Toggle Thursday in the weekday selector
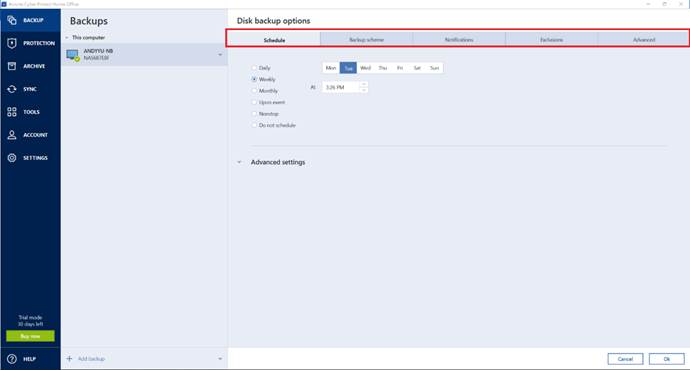 (382, 68)
